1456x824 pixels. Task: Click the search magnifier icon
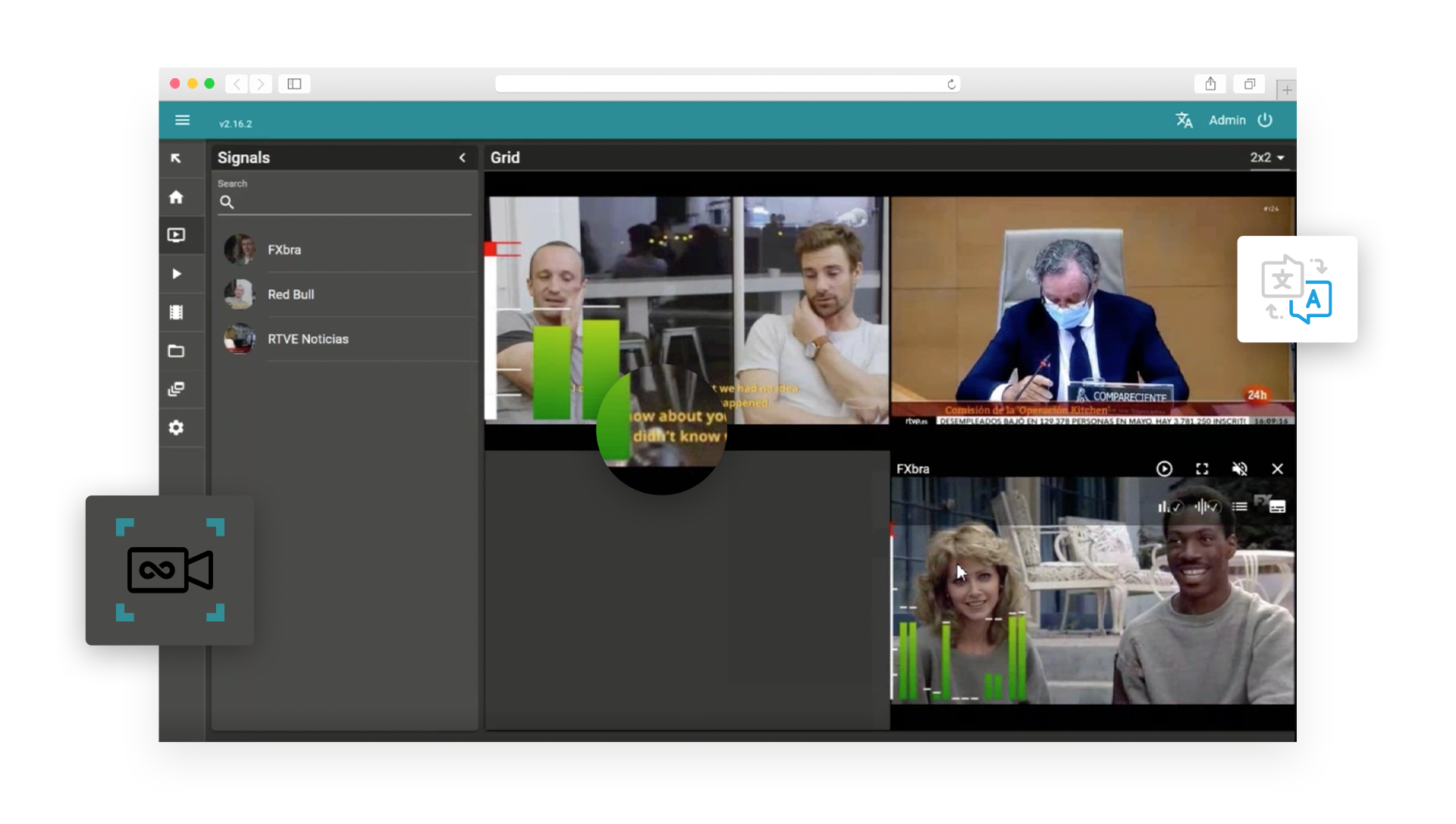point(227,202)
